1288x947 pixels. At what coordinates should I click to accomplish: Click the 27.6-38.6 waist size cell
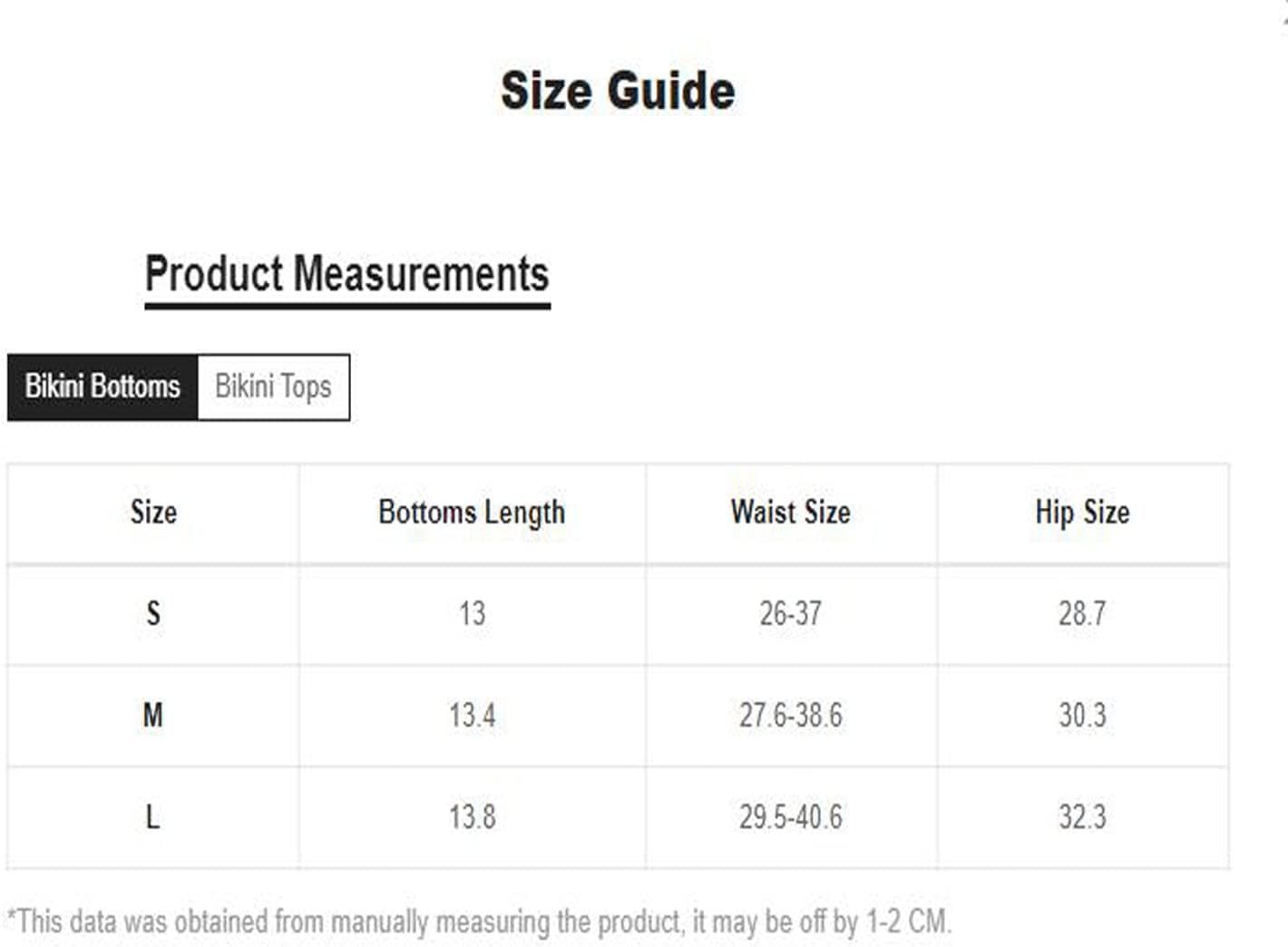[791, 716]
